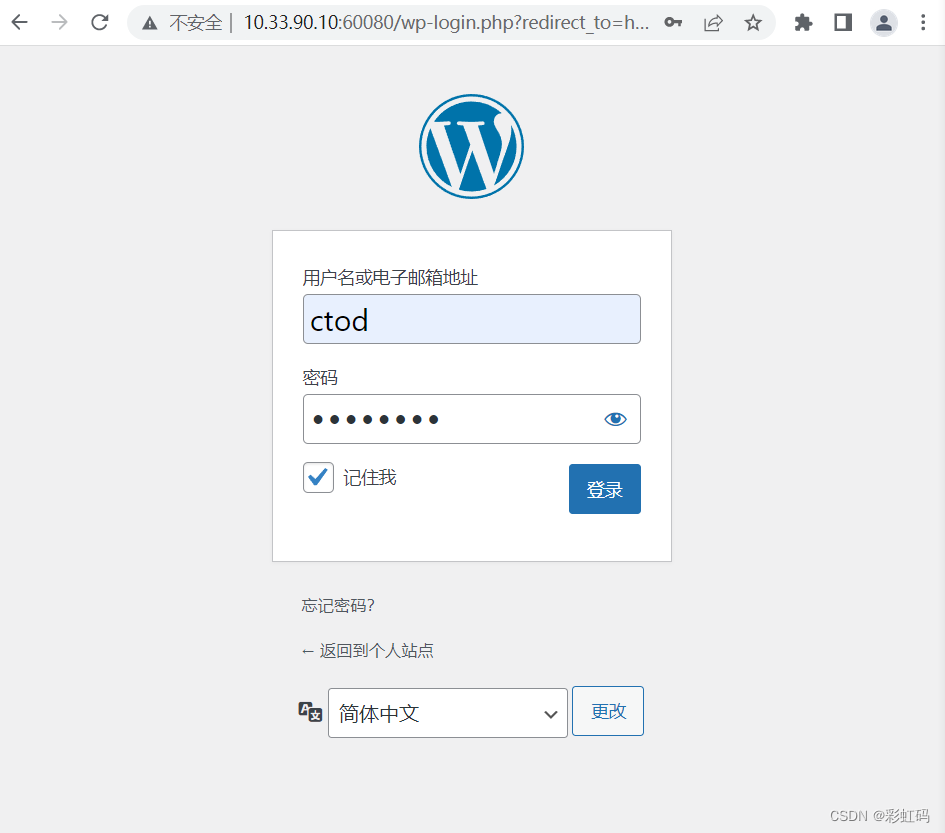Go back with the browser back arrow

point(20,23)
